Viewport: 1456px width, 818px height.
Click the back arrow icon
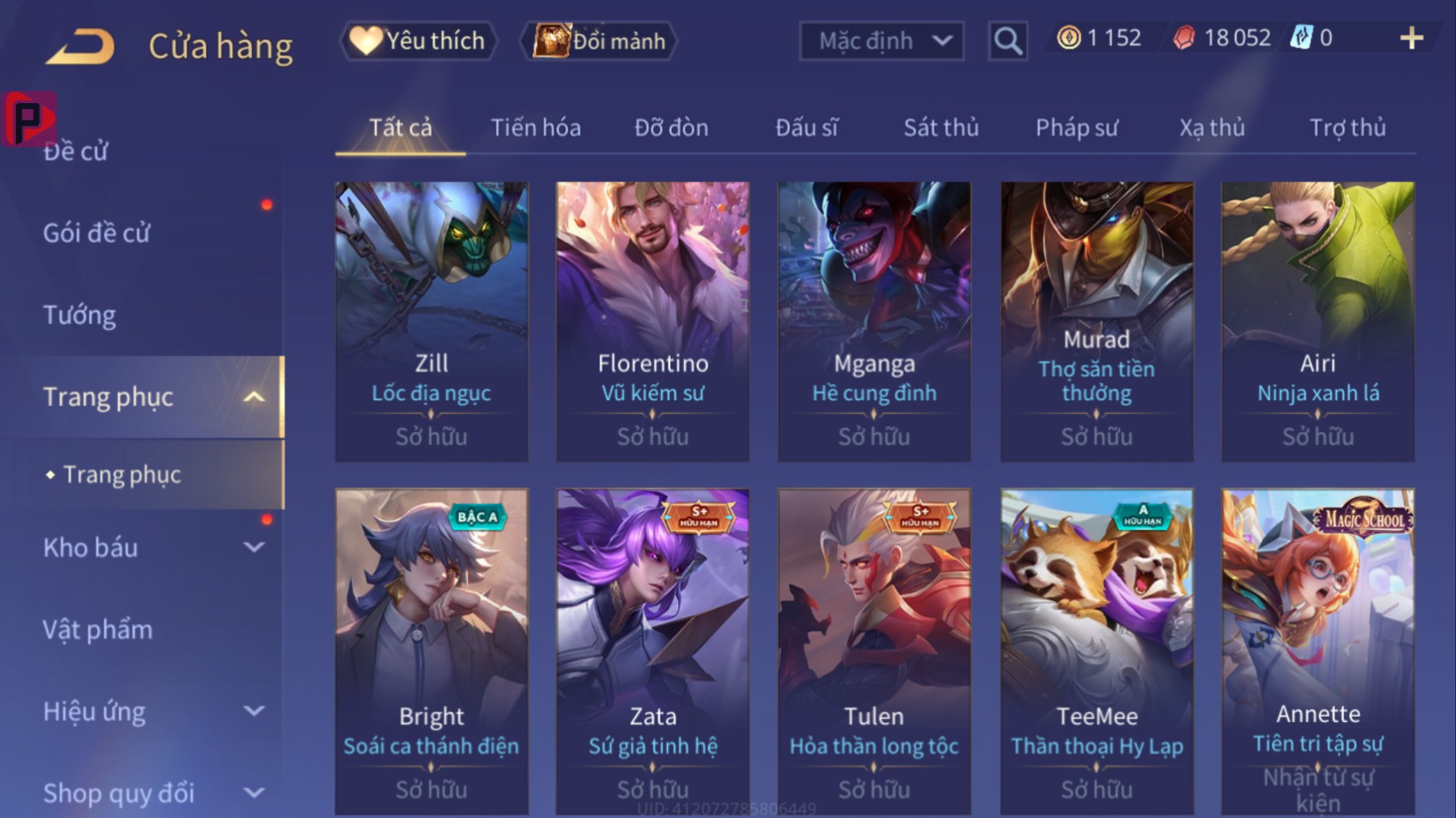80,46
